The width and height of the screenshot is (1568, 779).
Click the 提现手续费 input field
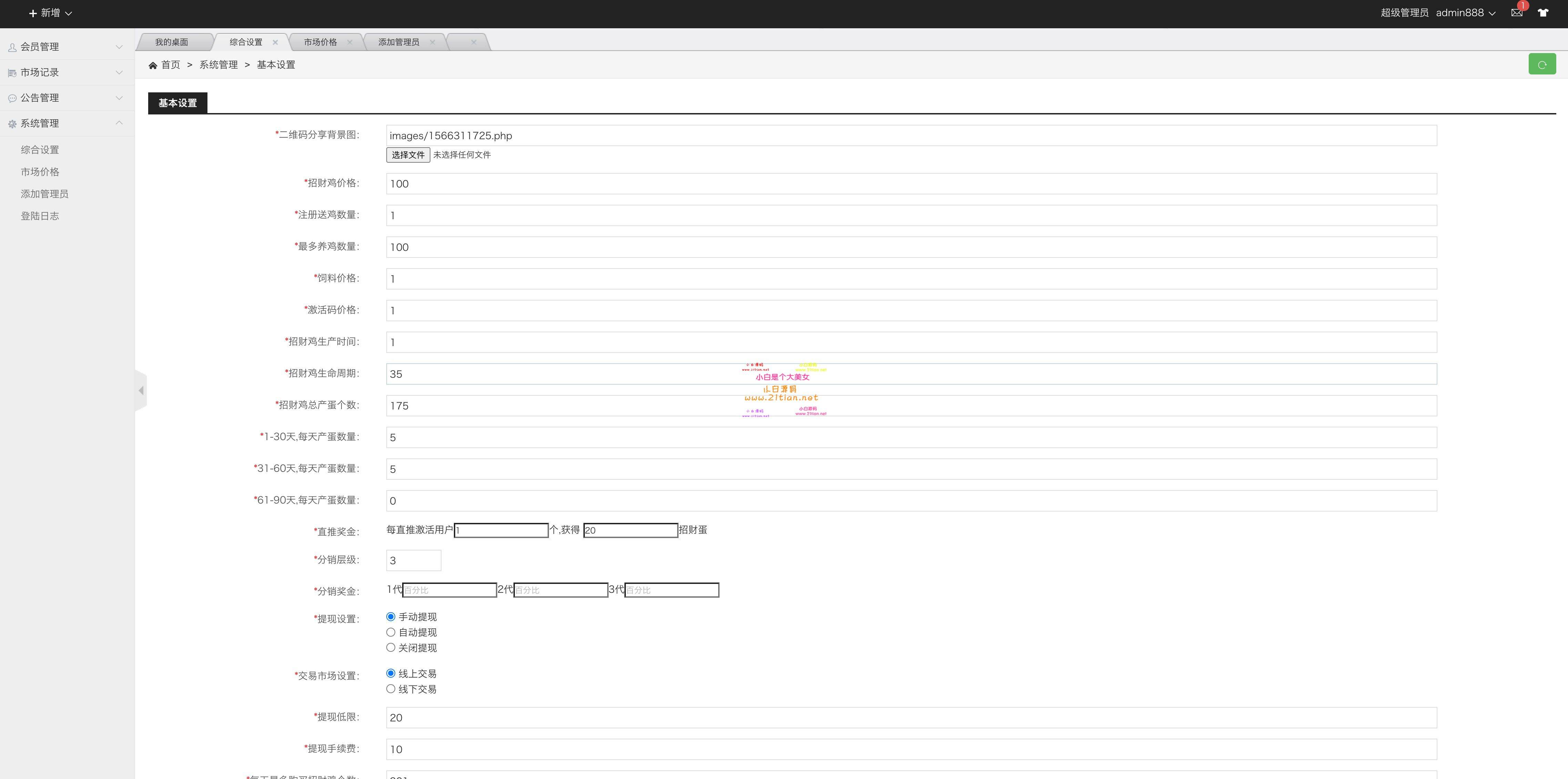point(911,749)
